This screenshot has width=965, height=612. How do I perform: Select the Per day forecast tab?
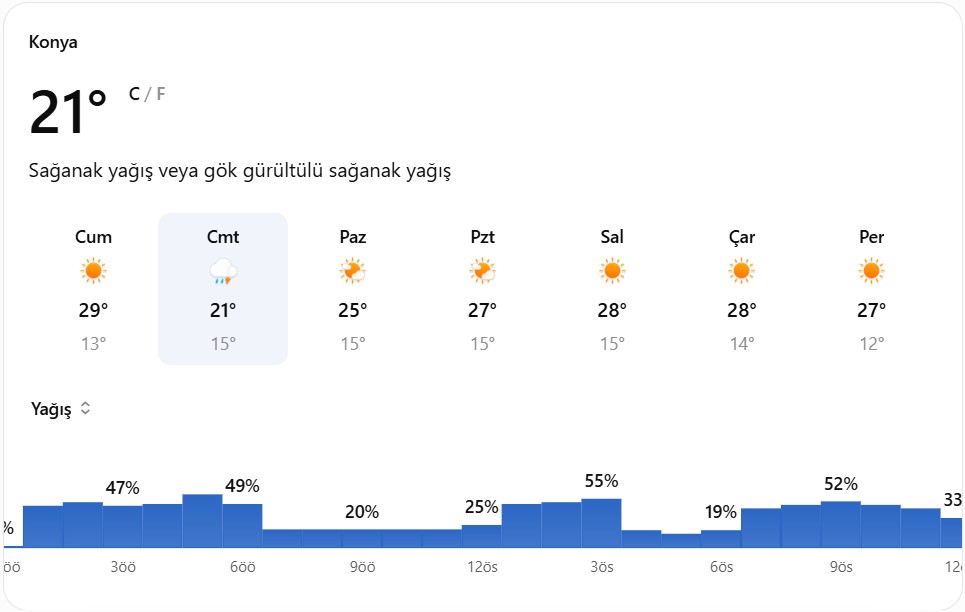coord(871,289)
